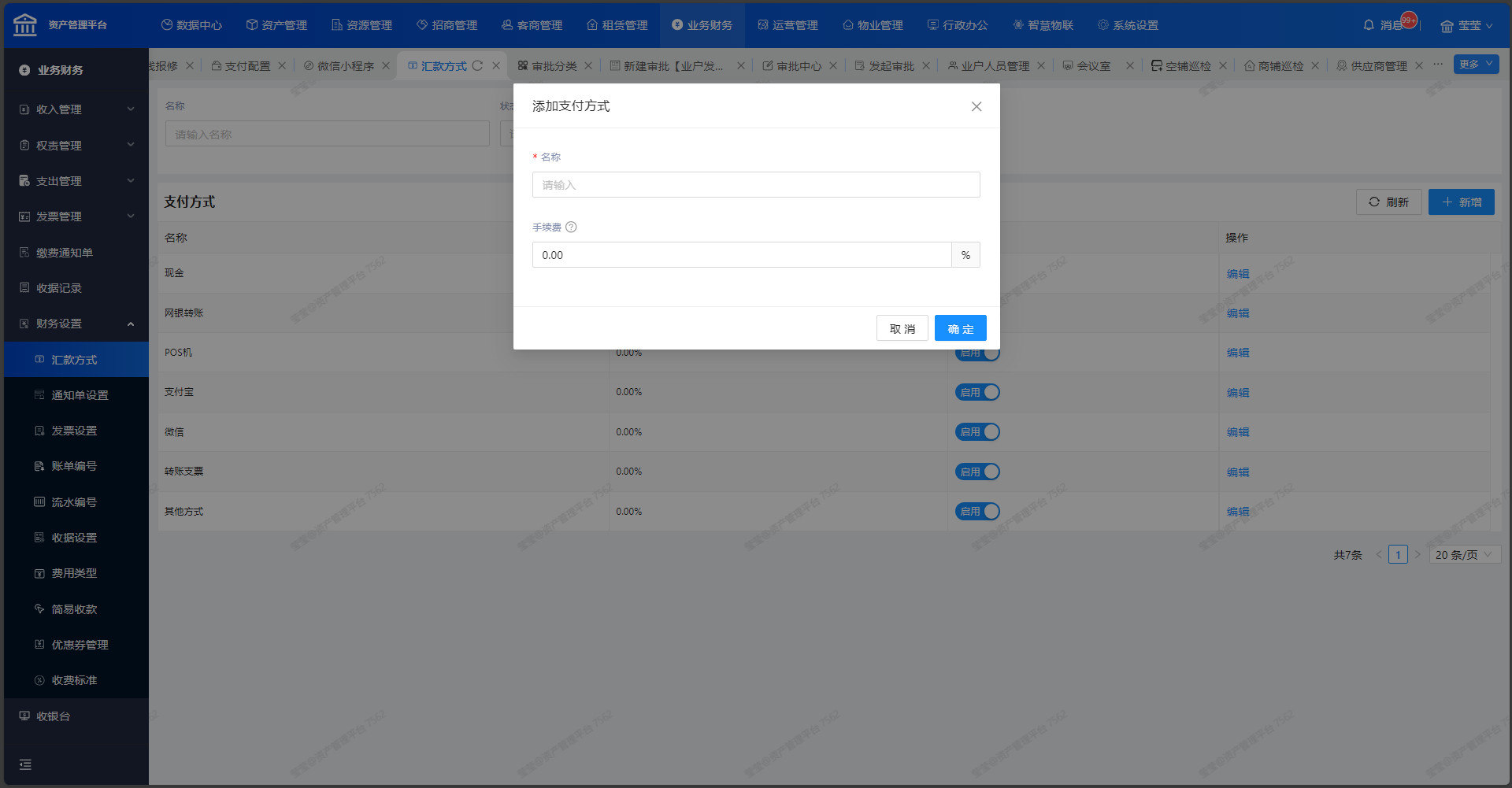This screenshot has width=1512, height=788.
Task: Click the 取消 button in dialog
Action: tap(902, 328)
